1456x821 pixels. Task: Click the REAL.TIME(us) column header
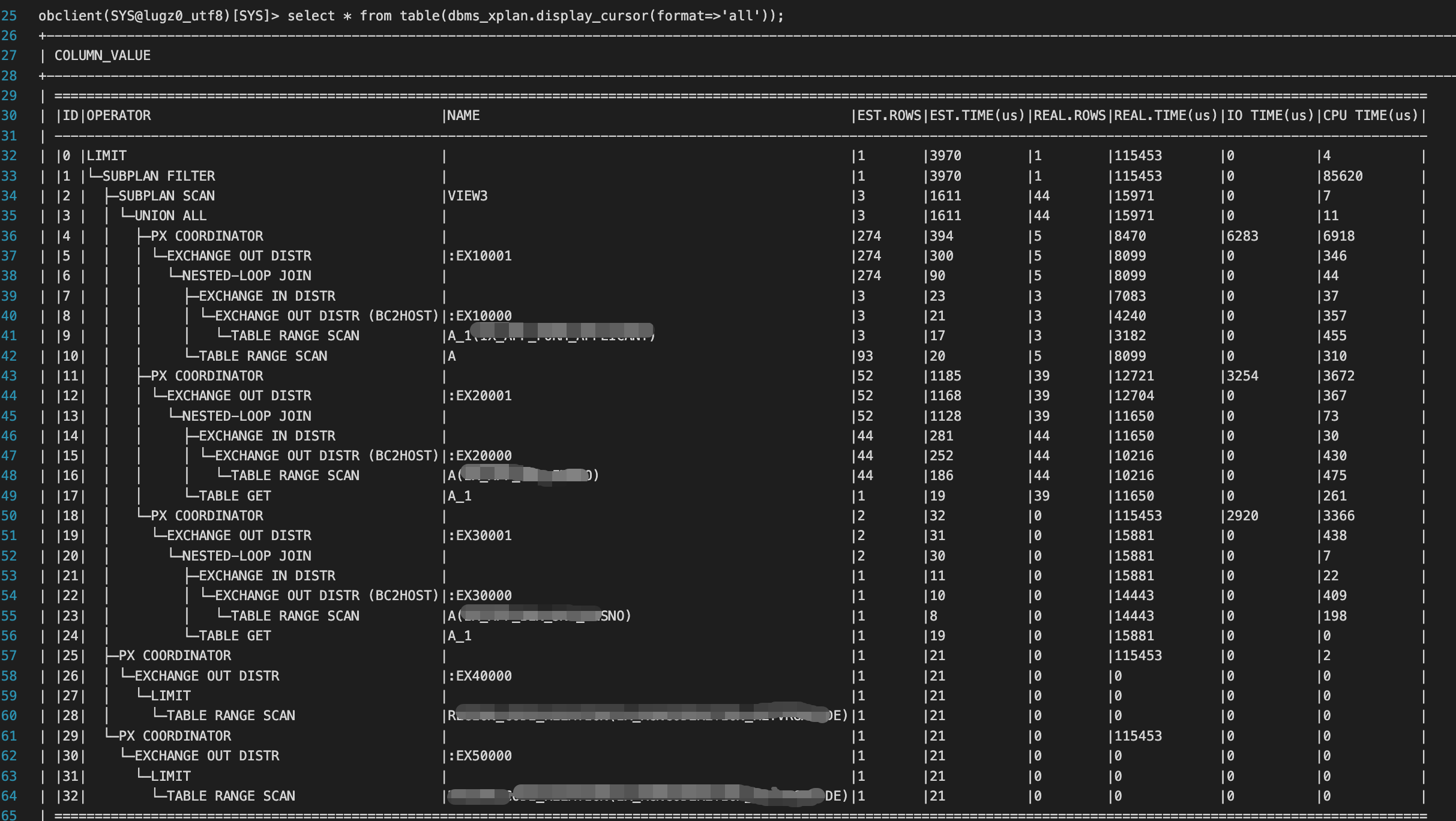[x=1166, y=115]
